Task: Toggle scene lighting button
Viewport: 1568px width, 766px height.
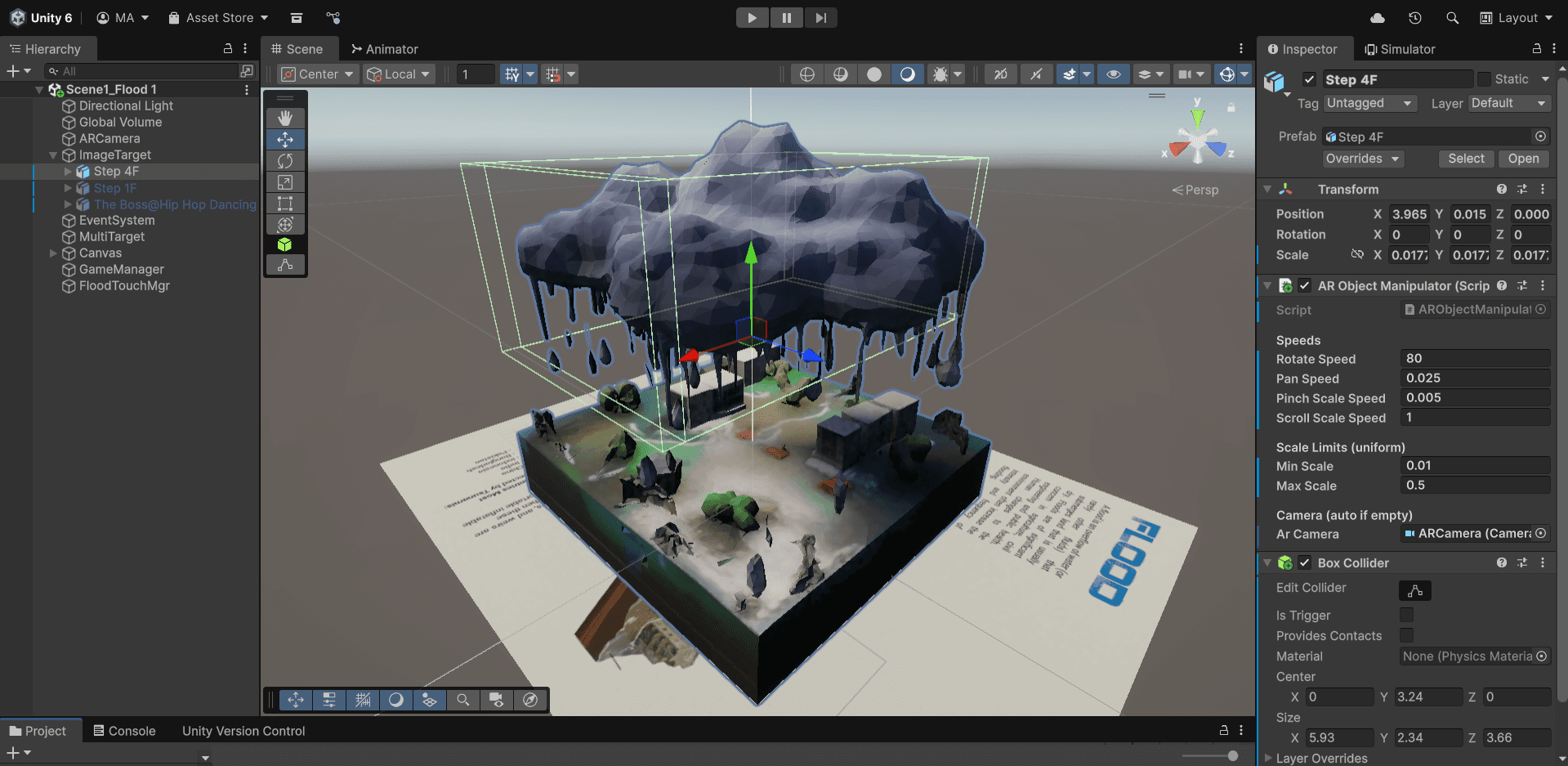Action: click(x=1036, y=74)
